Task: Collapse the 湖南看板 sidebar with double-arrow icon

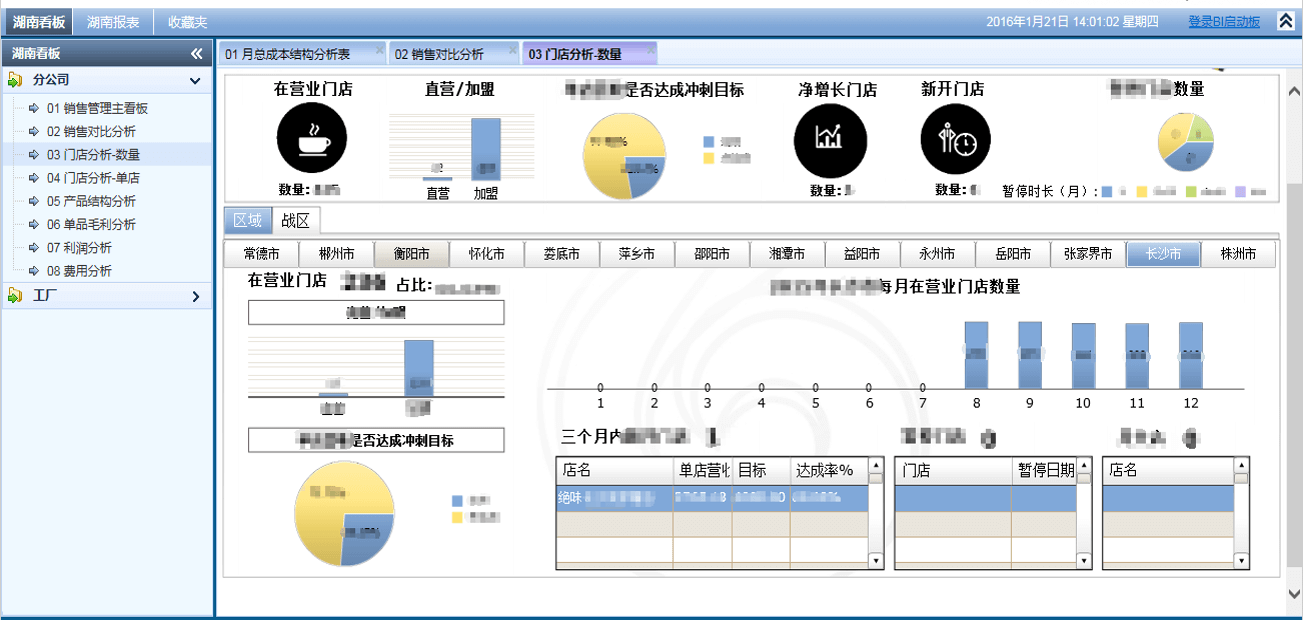Action: (x=196, y=54)
